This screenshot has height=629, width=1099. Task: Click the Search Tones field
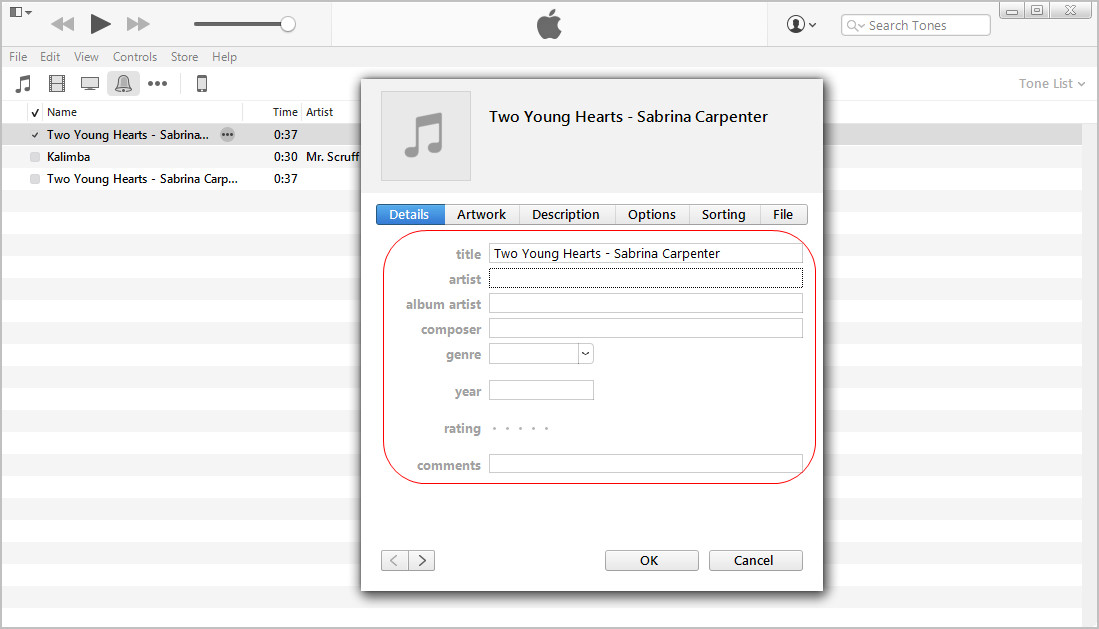click(915, 25)
